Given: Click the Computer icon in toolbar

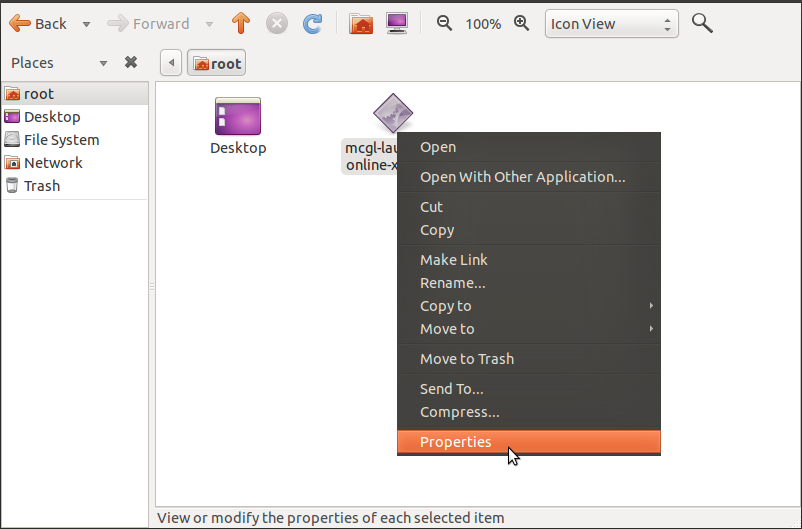Looking at the screenshot, I should [x=397, y=23].
